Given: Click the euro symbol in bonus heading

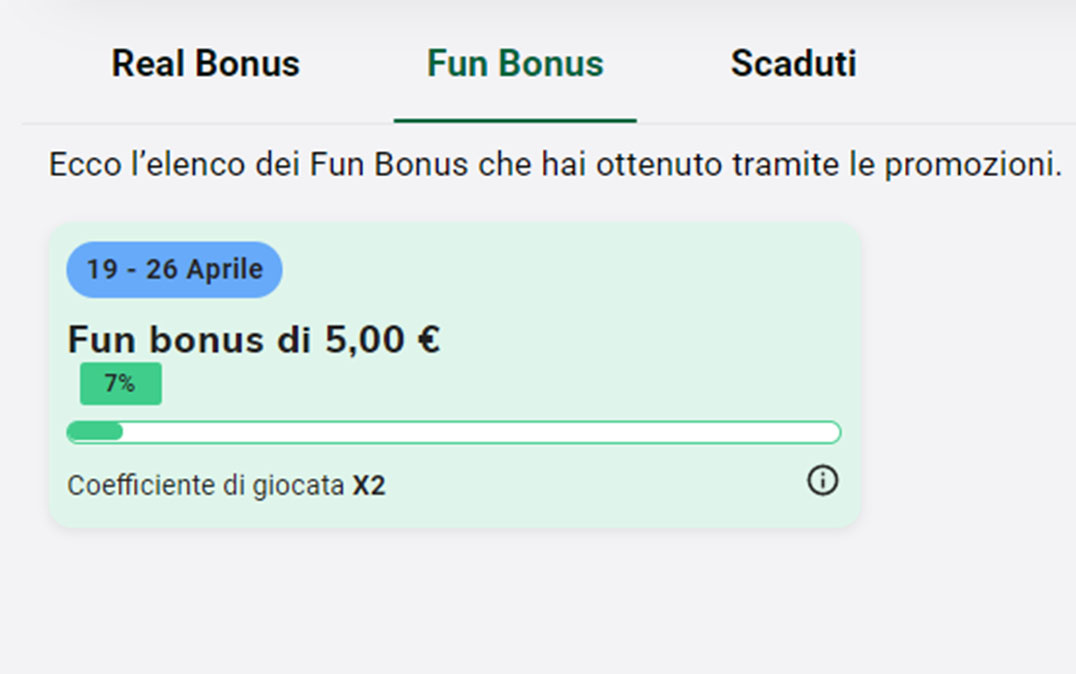Looking at the screenshot, I should click(429, 339).
